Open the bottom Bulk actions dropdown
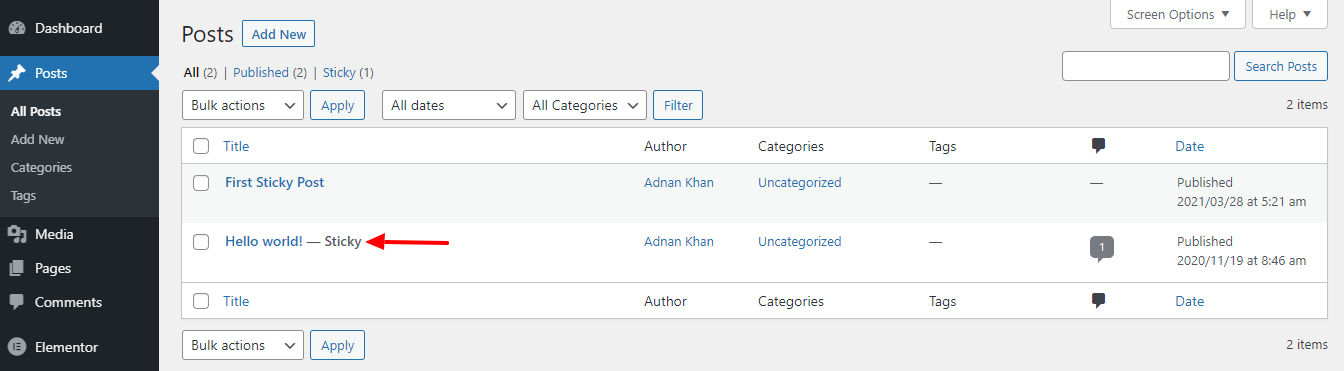This screenshot has height=371, width=1344. (242, 345)
